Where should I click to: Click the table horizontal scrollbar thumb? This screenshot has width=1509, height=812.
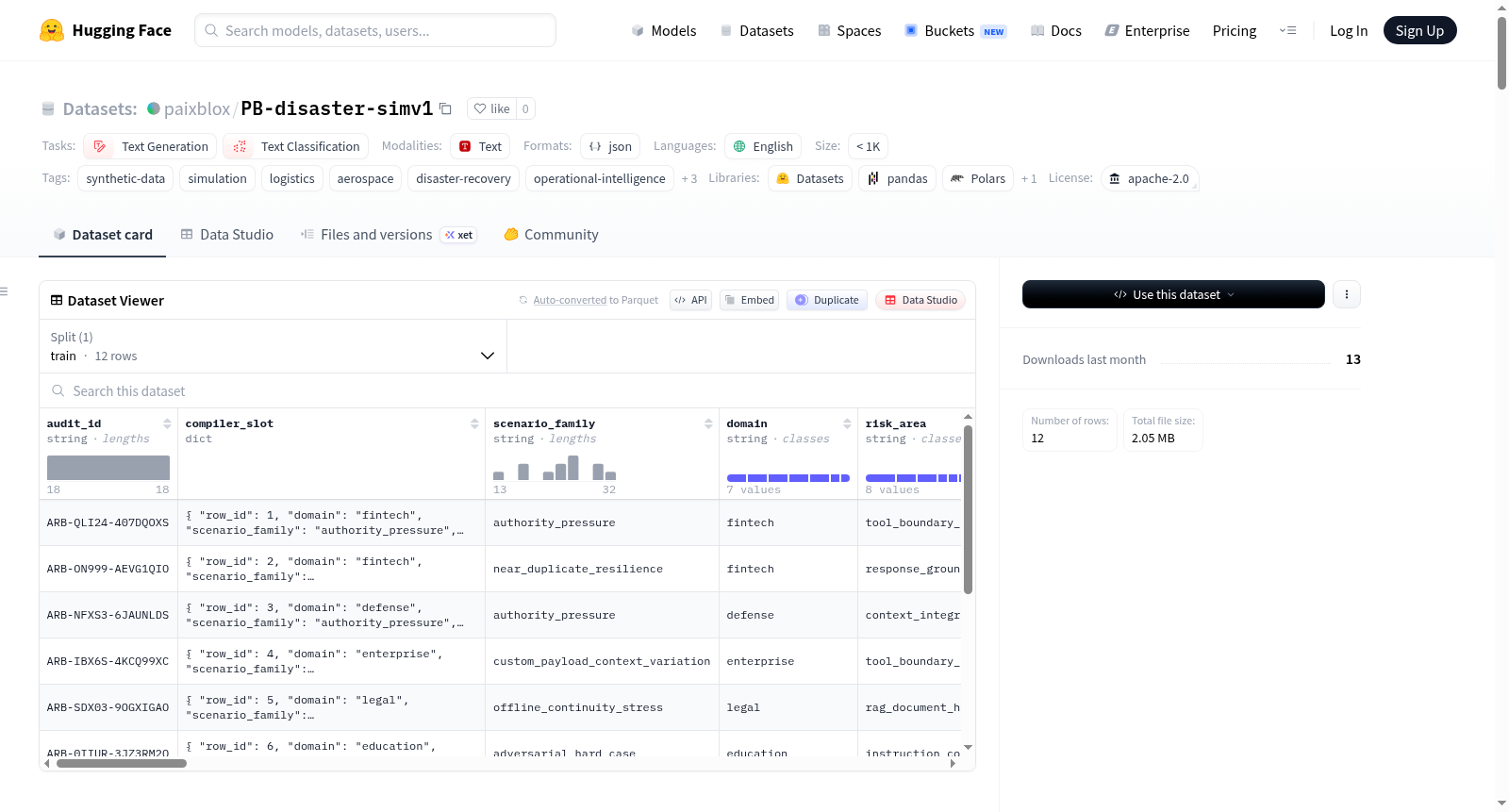122,763
